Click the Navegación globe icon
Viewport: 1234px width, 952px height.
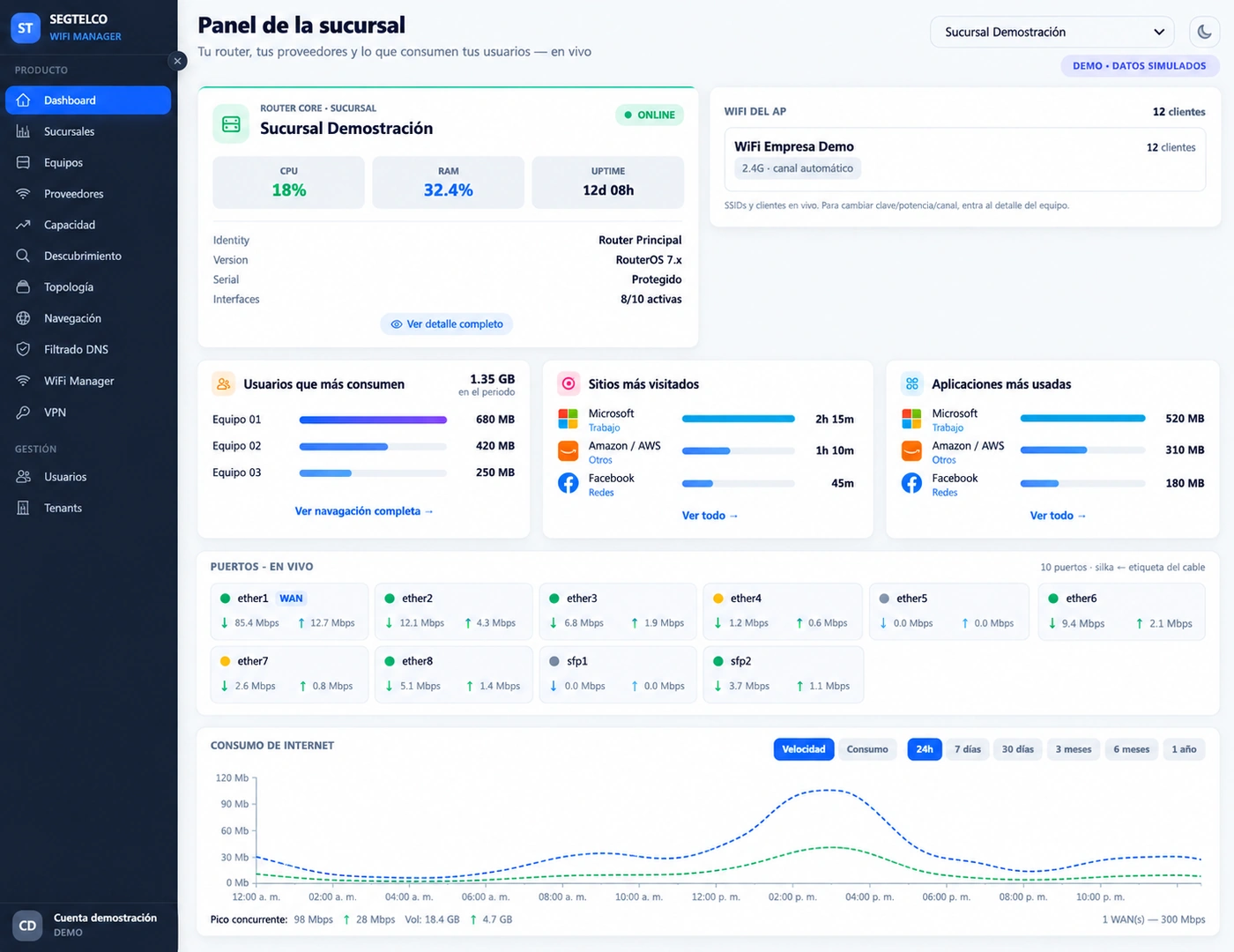pyautogui.click(x=24, y=318)
